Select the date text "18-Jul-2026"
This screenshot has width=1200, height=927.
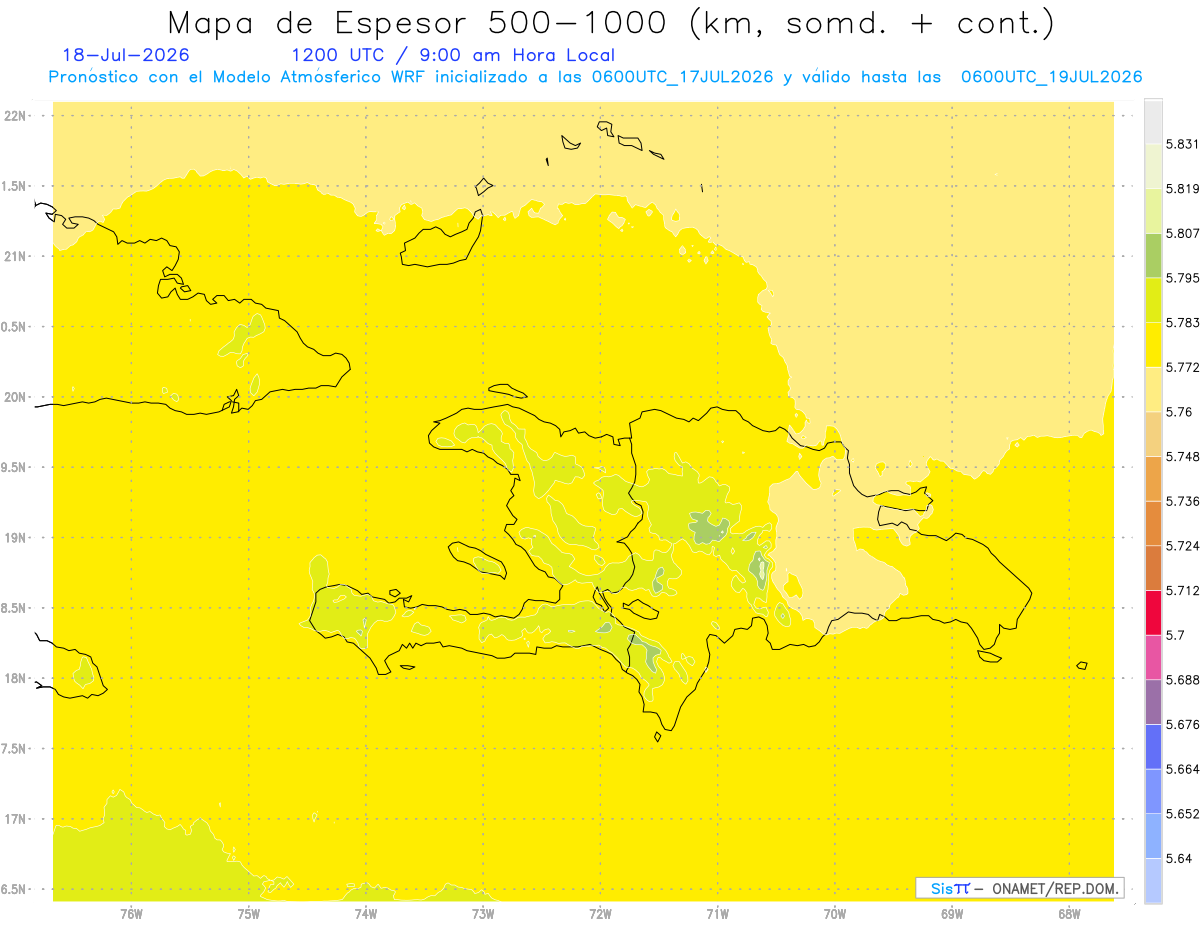point(126,55)
